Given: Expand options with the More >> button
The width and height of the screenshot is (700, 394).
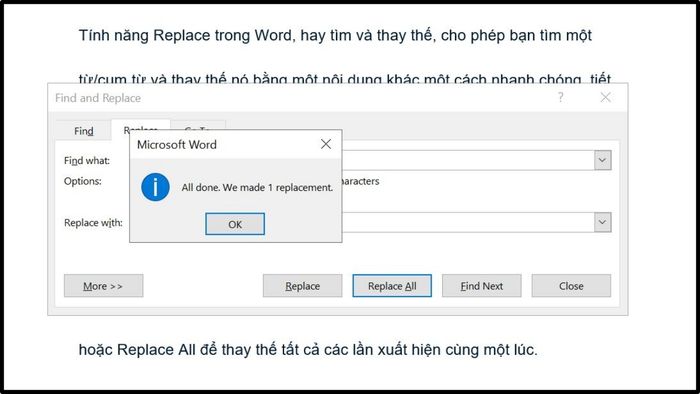Looking at the screenshot, I should click(x=104, y=286).
